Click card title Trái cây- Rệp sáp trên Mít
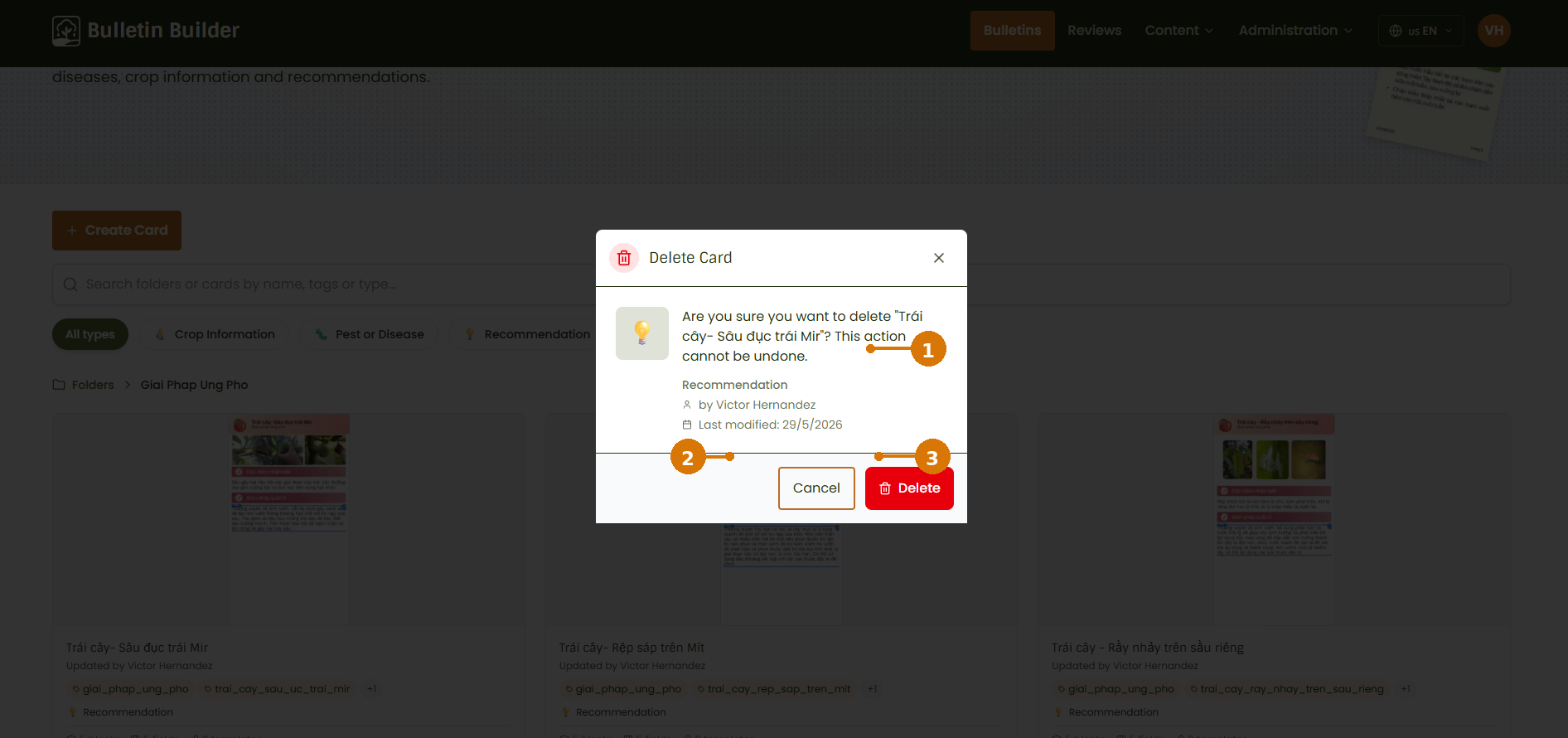This screenshot has height=738, width=1568. tap(632, 648)
